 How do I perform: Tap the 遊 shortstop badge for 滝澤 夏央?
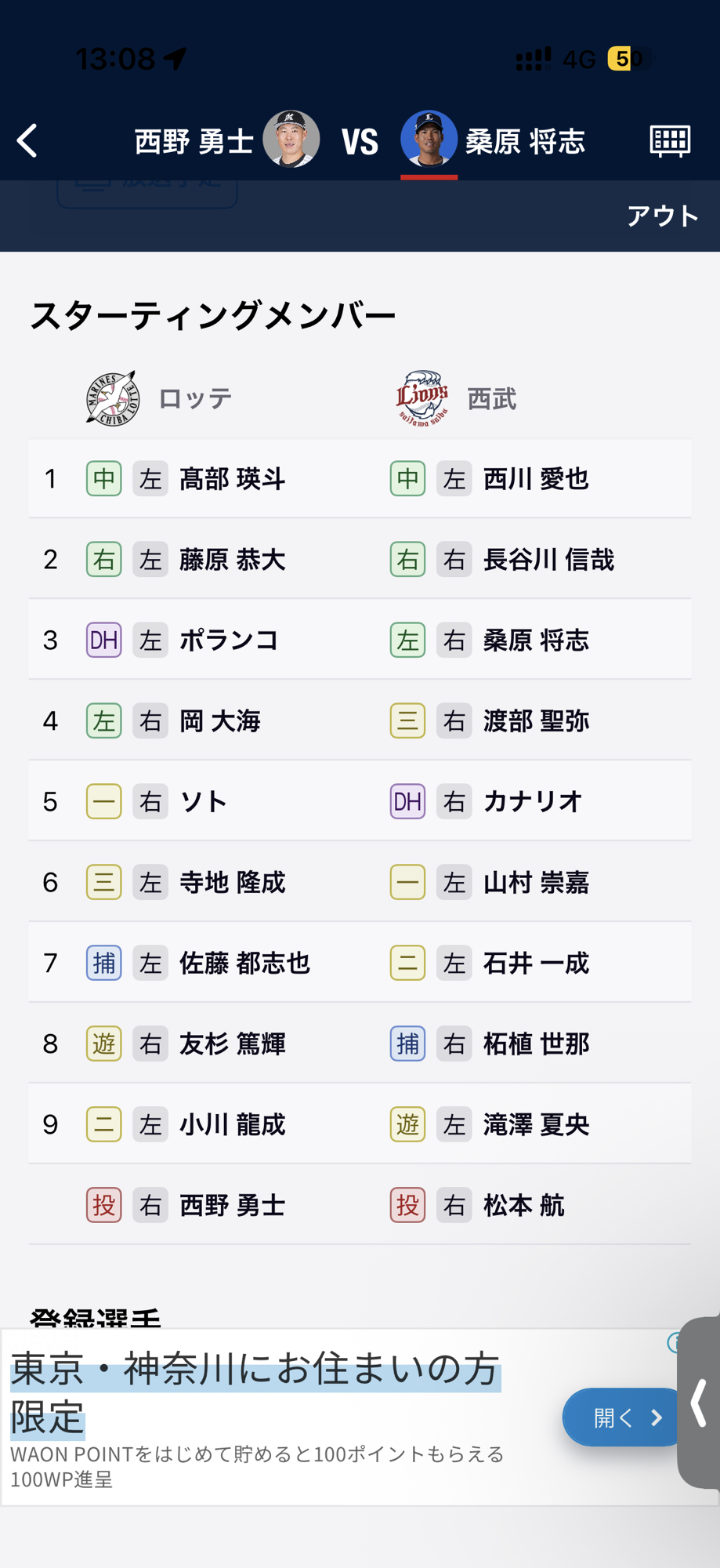pos(407,1125)
